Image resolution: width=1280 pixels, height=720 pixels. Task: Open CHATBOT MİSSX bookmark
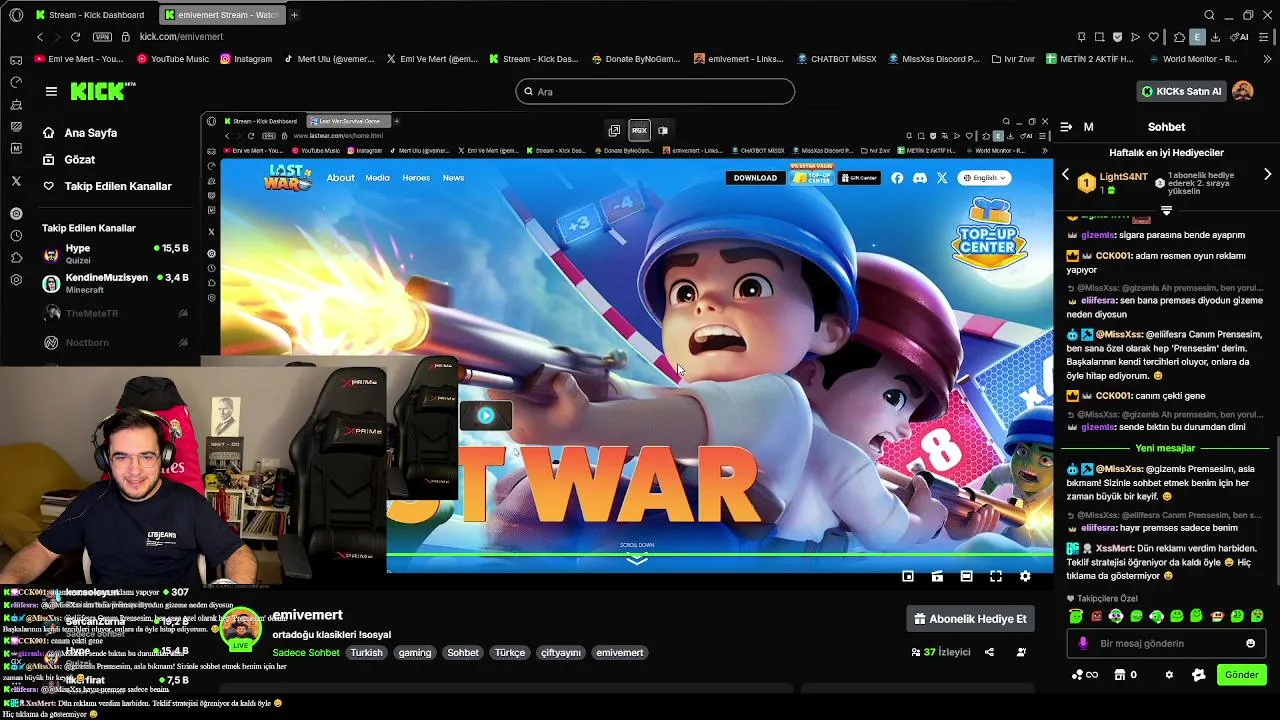pyautogui.click(x=836, y=59)
